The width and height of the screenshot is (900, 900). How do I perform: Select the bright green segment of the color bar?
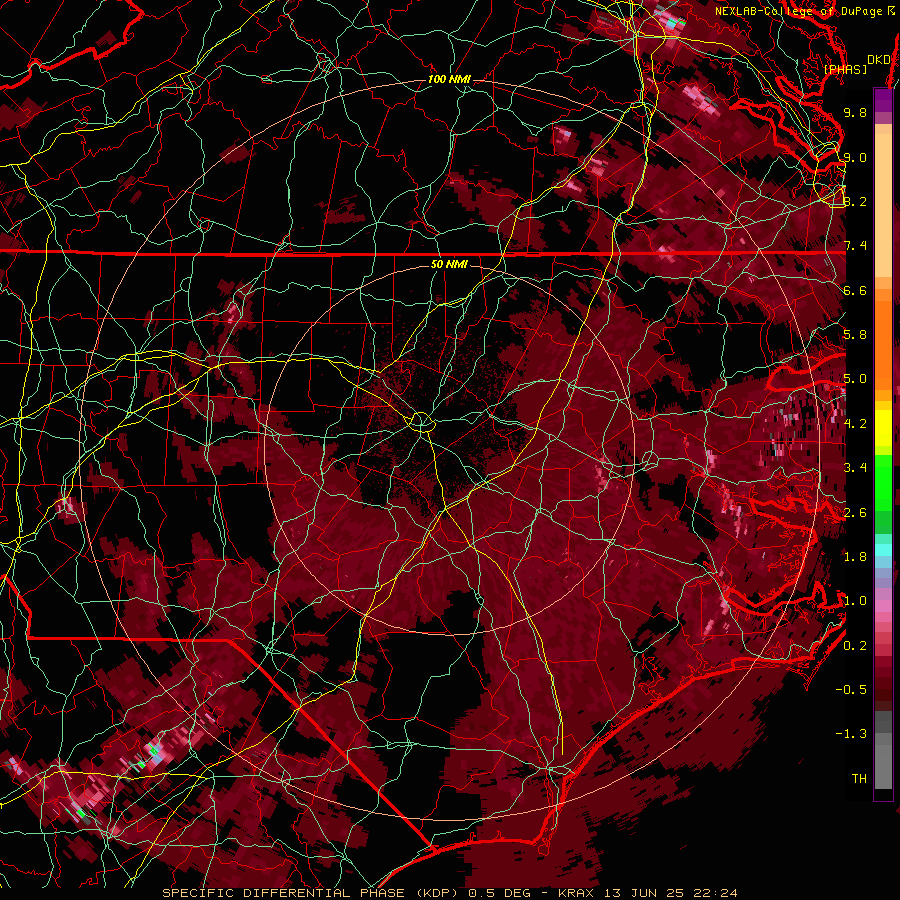click(883, 483)
